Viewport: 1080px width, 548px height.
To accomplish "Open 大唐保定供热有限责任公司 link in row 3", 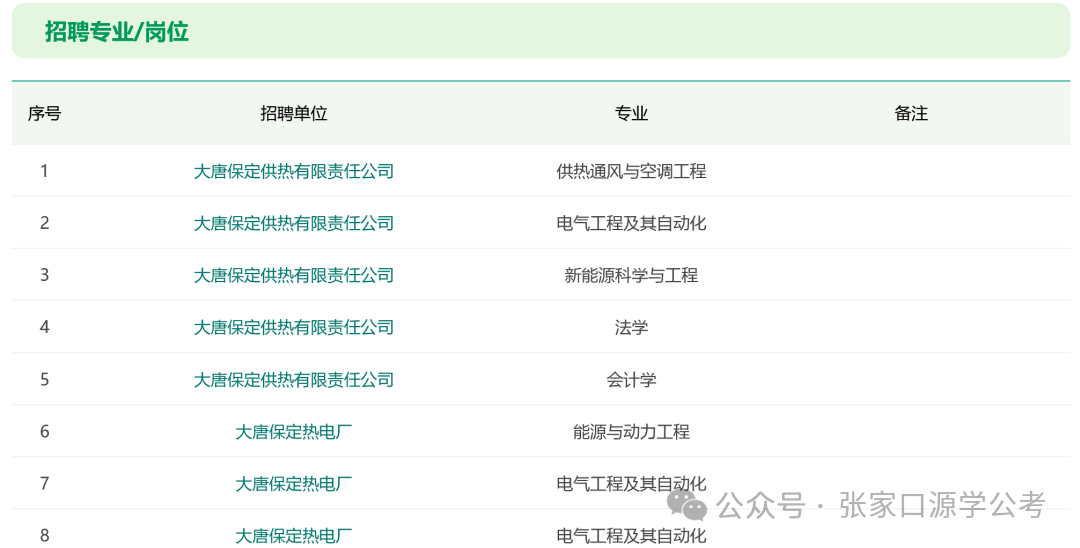I will tap(293, 275).
